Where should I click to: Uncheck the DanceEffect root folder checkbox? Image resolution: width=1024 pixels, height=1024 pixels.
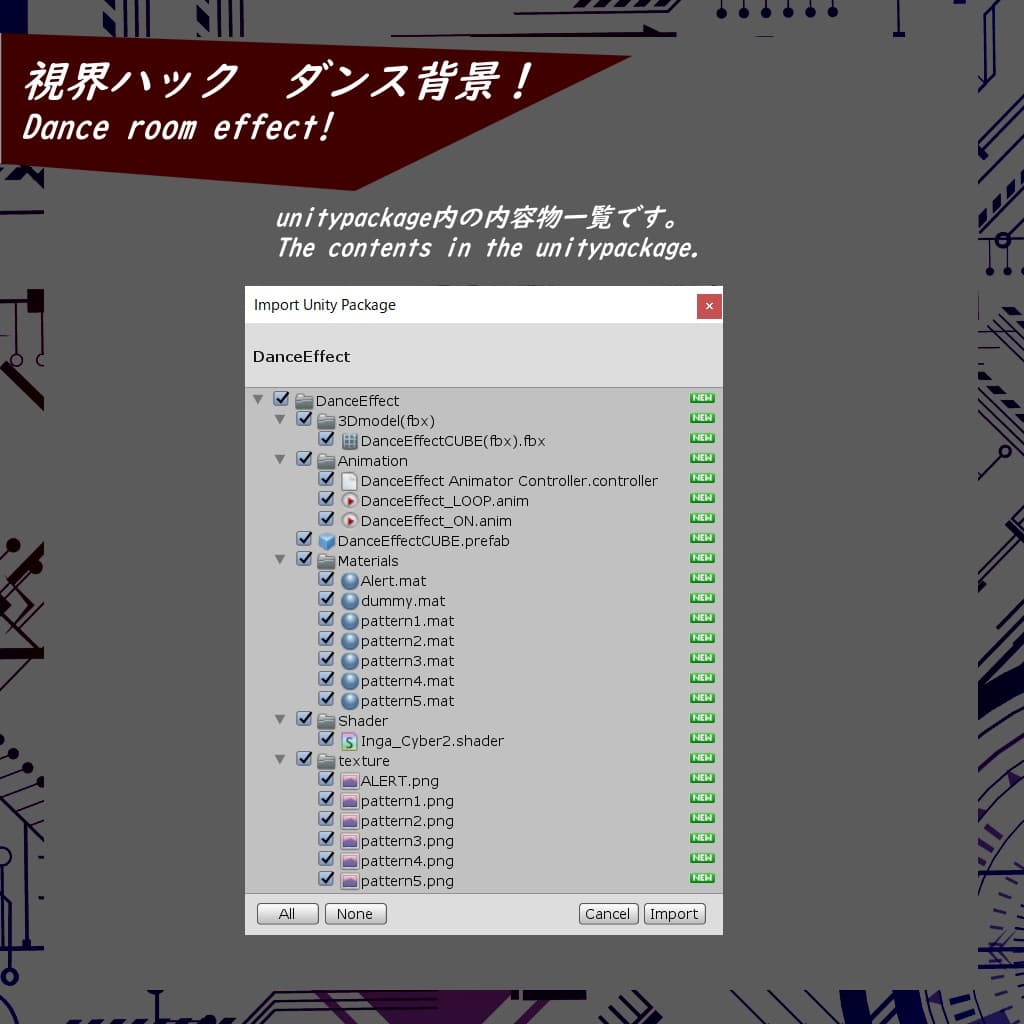281,398
